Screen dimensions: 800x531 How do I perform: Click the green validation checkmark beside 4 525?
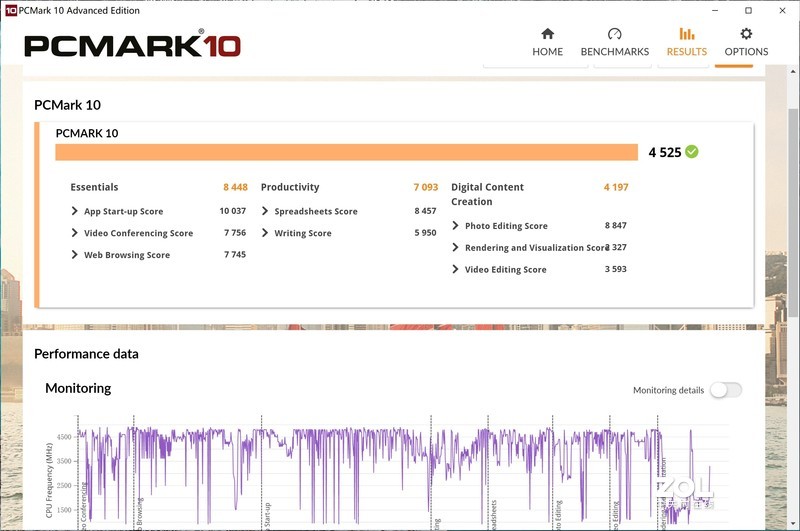click(x=692, y=152)
